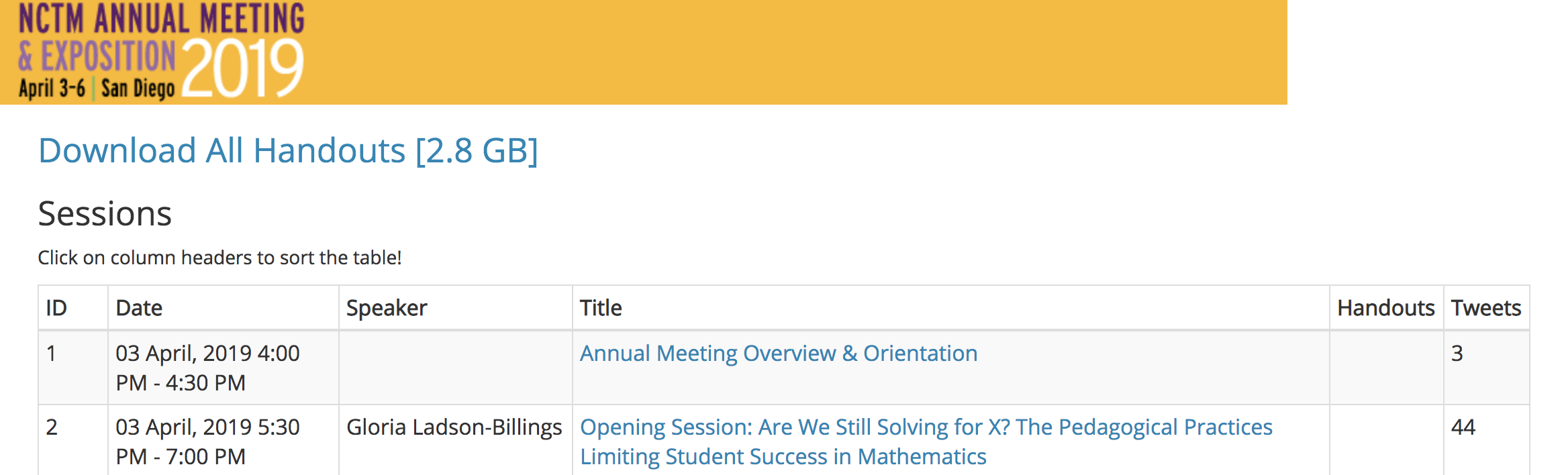Click the Gloria Ladson-Billings speaker cell

coord(454,427)
